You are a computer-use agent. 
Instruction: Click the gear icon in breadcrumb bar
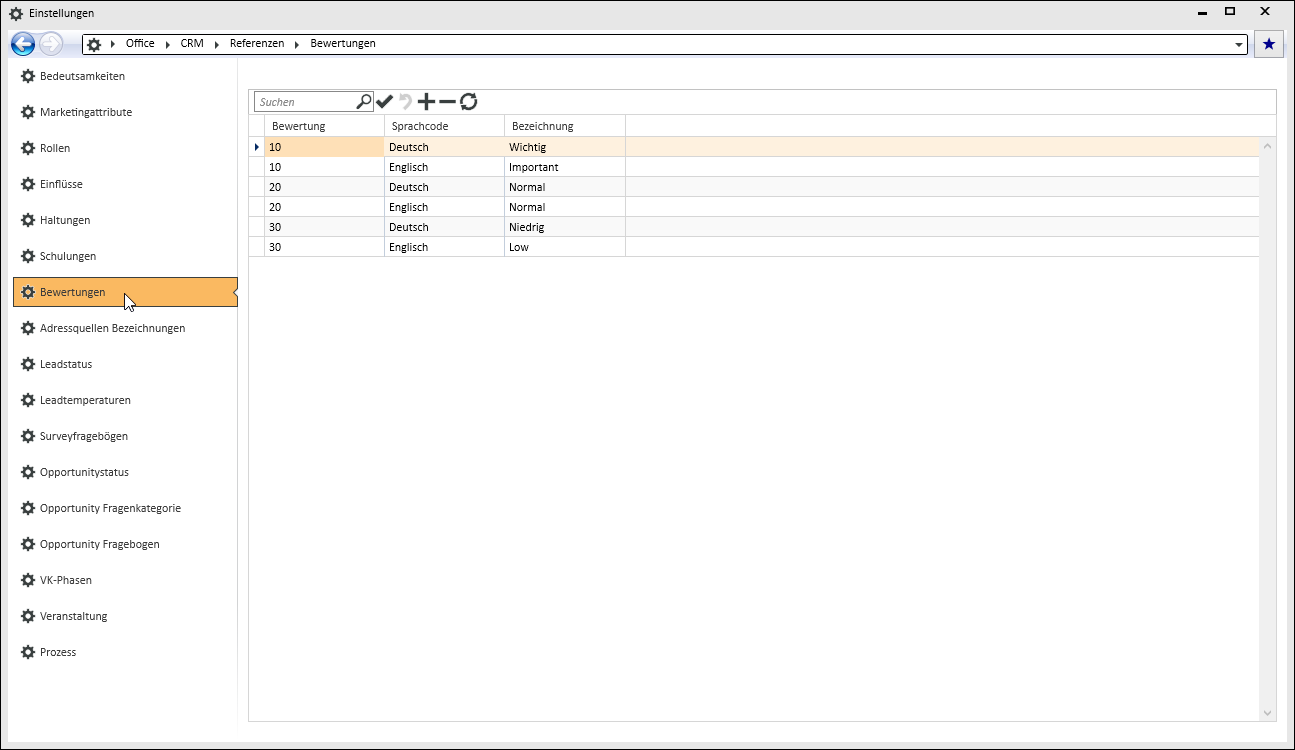94,44
